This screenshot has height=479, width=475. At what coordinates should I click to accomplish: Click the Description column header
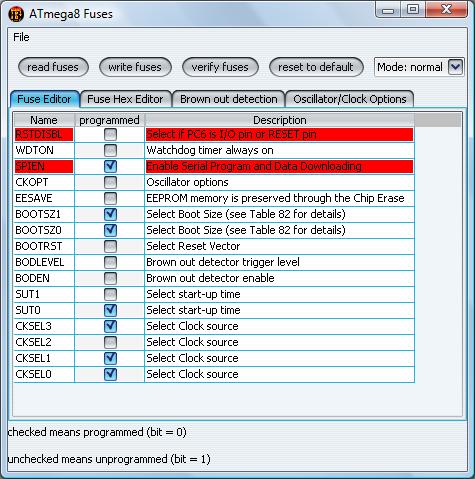point(280,120)
